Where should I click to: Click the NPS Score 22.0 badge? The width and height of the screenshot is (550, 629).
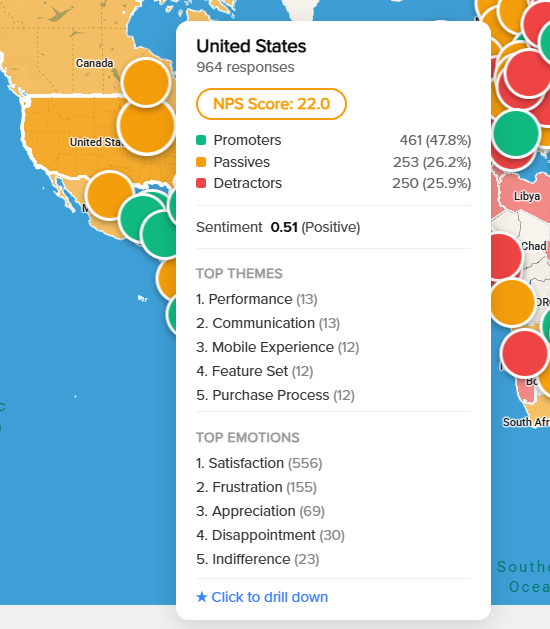pos(271,104)
